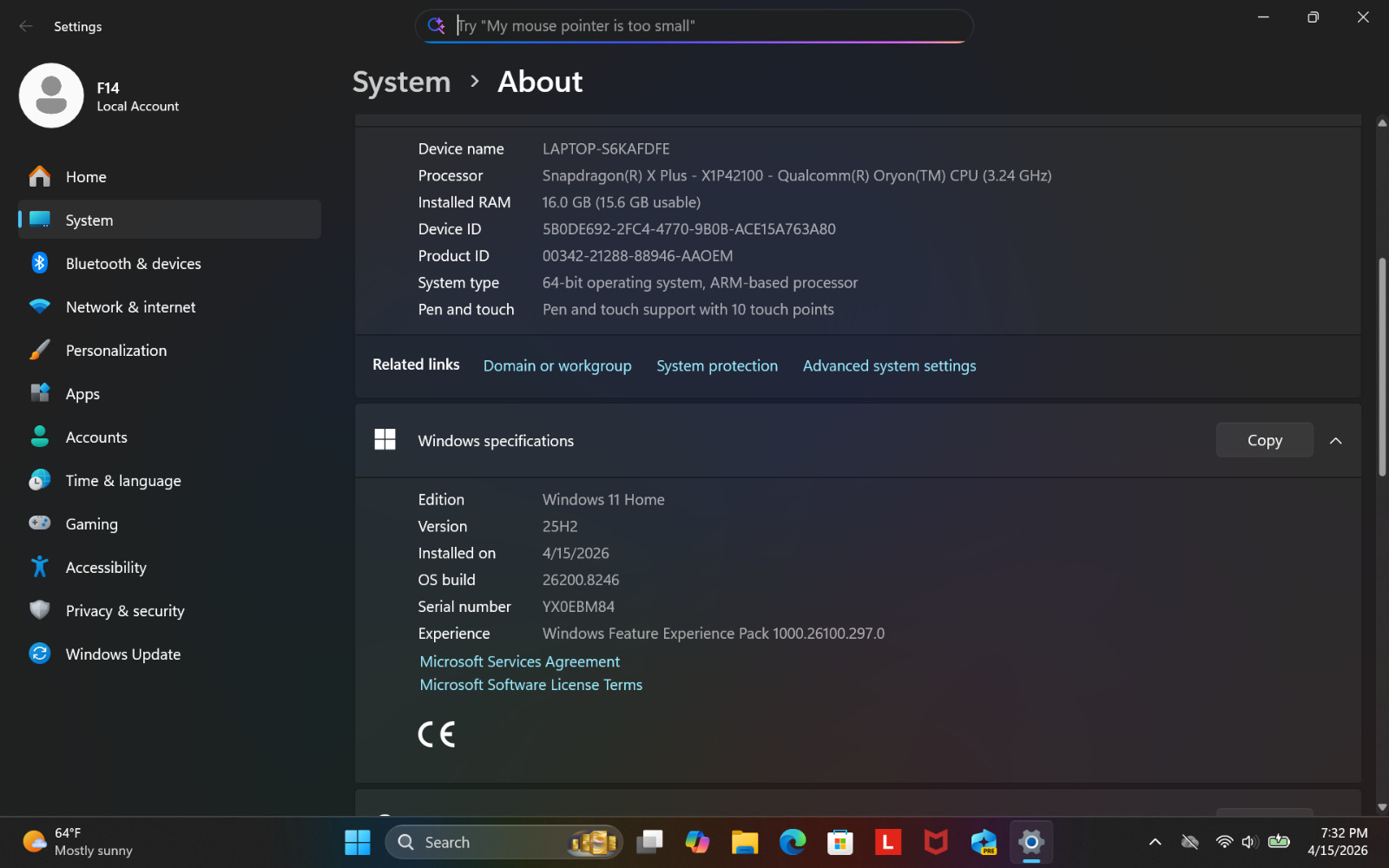Image resolution: width=1389 pixels, height=868 pixels.
Task: Click the Privacy & security shield icon
Action: pyautogui.click(x=40, y=610)
